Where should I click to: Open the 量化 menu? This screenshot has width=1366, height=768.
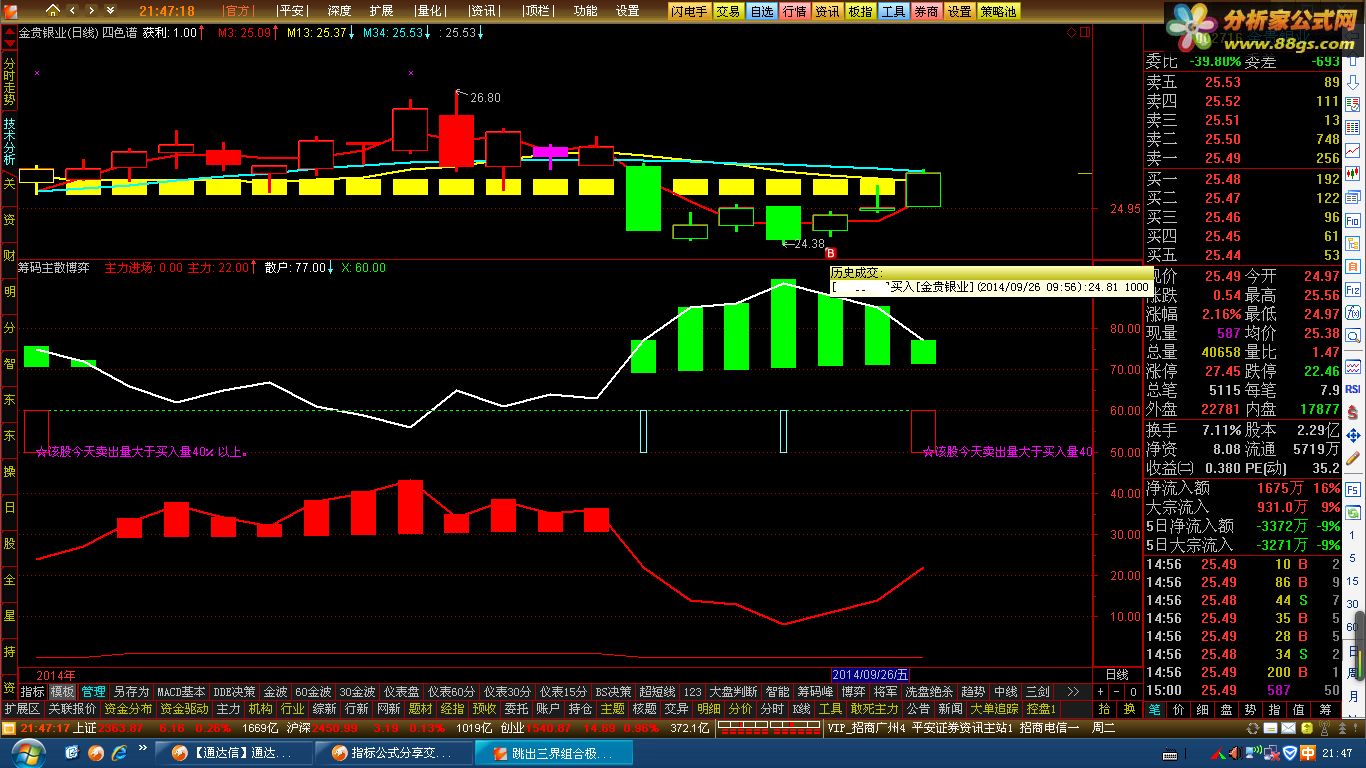click(429, 11)
